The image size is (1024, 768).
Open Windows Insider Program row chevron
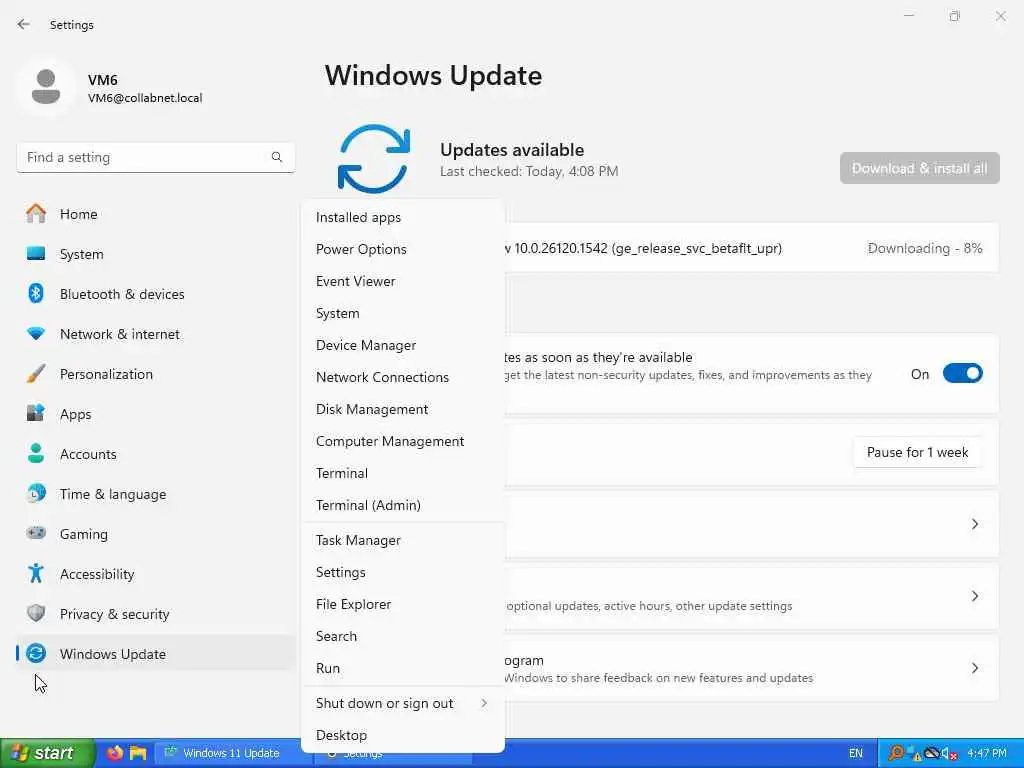tap(974, 667)
